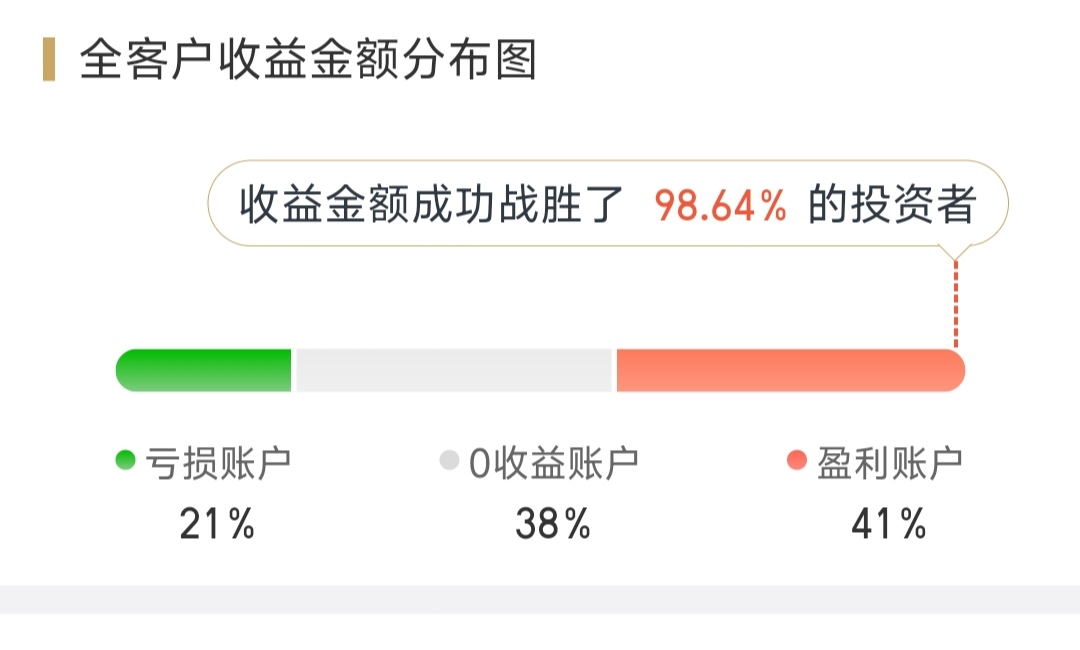Tap the 盈利账户 legend label
Viewport: 1080px width, 650px height.
[x=889, y=462]
